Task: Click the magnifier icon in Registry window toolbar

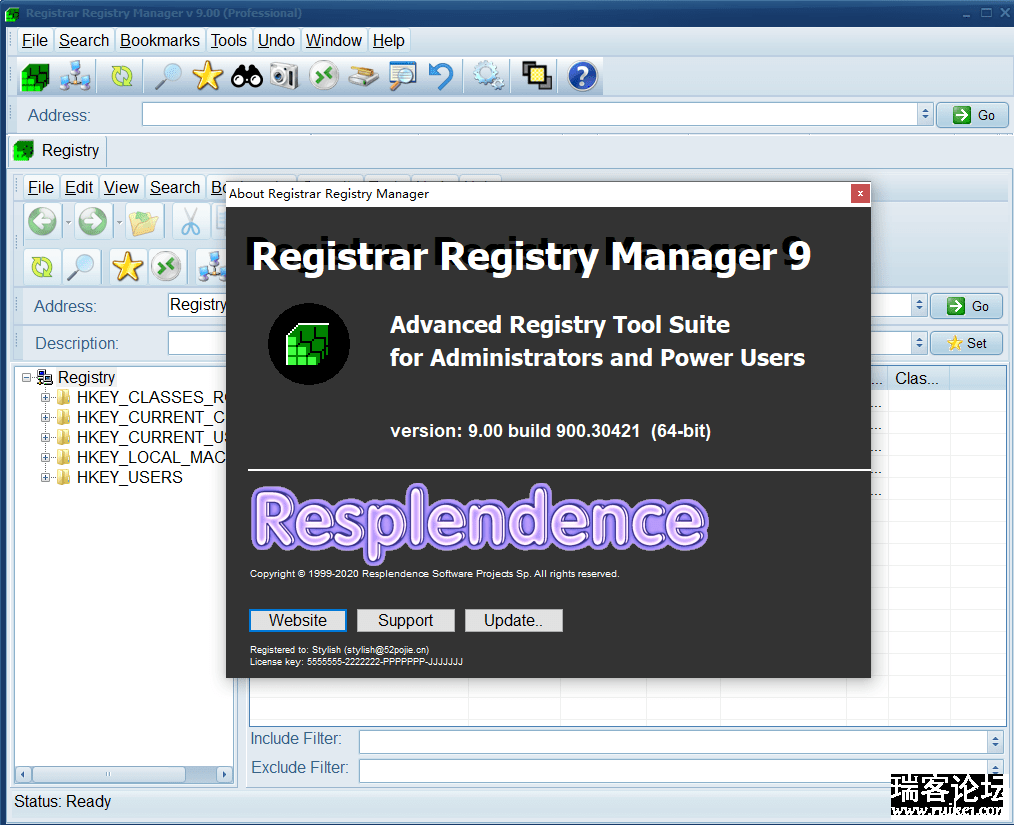Action: tap(81, 267)
